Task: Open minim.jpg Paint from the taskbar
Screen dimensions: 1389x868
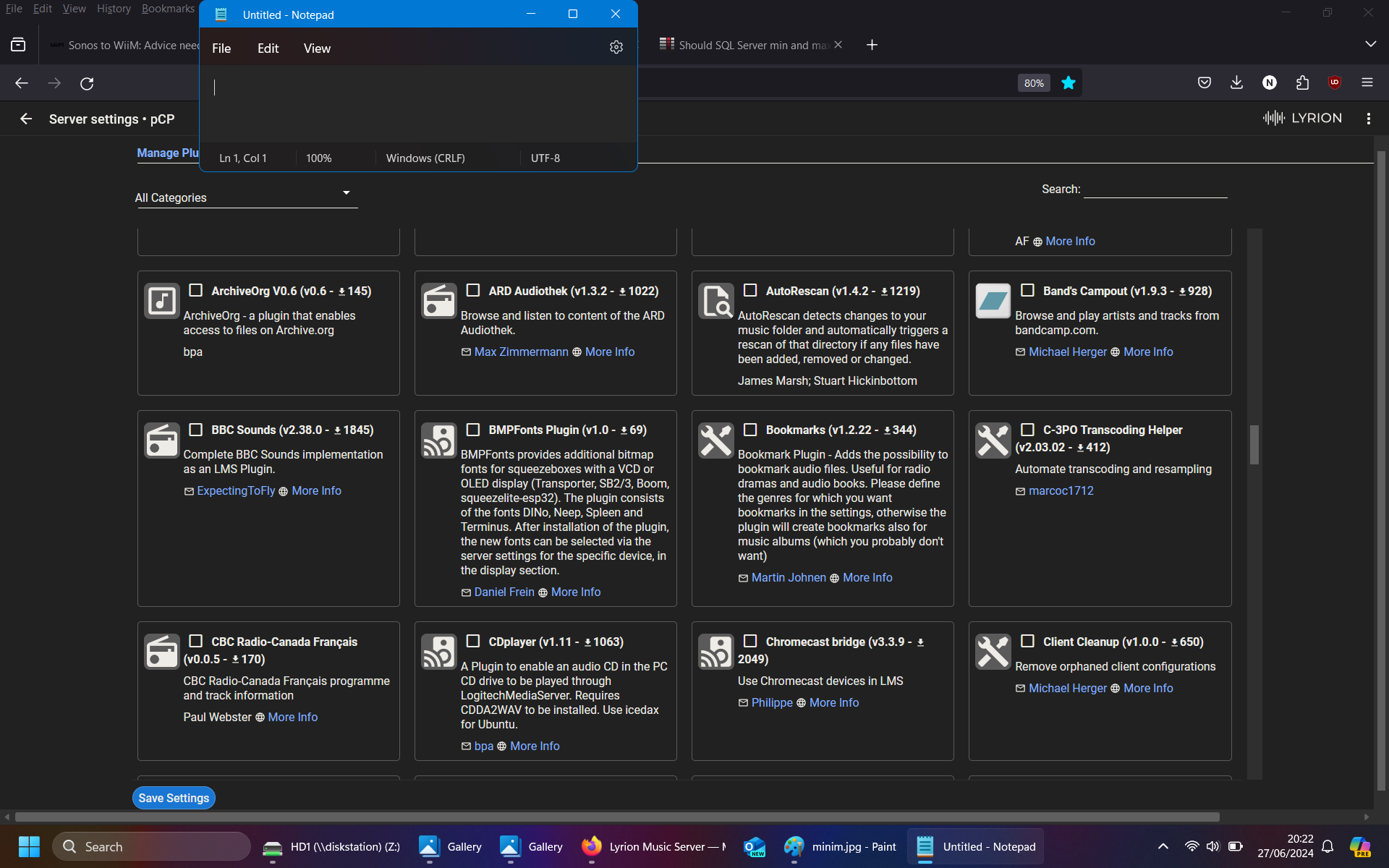Action: (840, 846)
